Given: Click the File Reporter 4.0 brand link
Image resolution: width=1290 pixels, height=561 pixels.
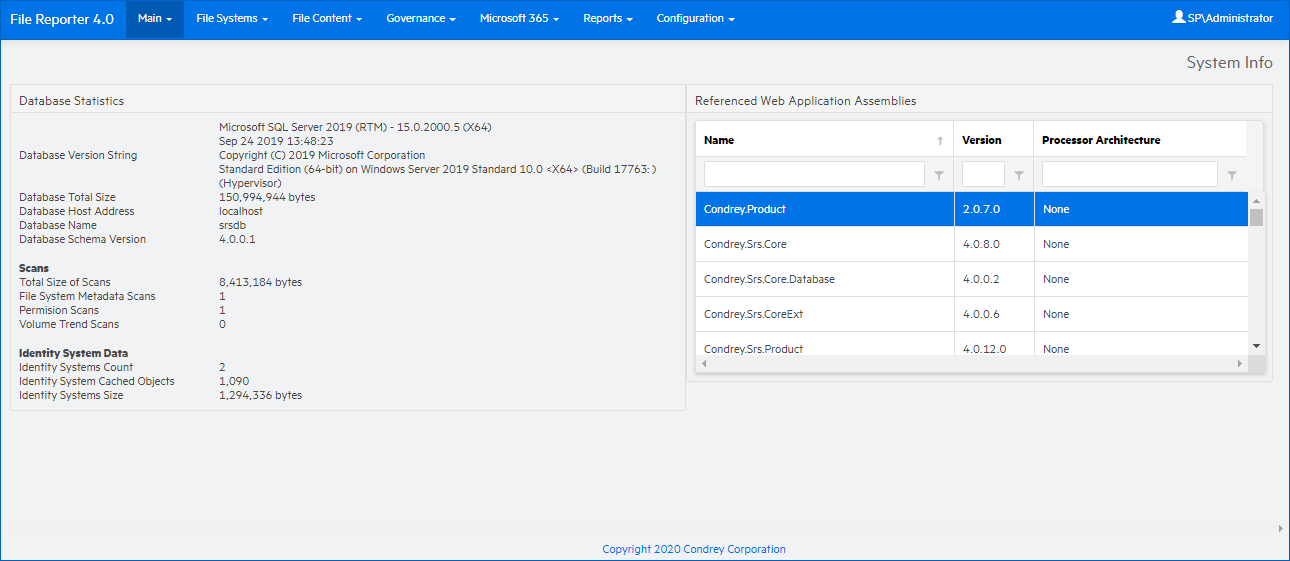Looking at the screenshot, I should point(62,19).
